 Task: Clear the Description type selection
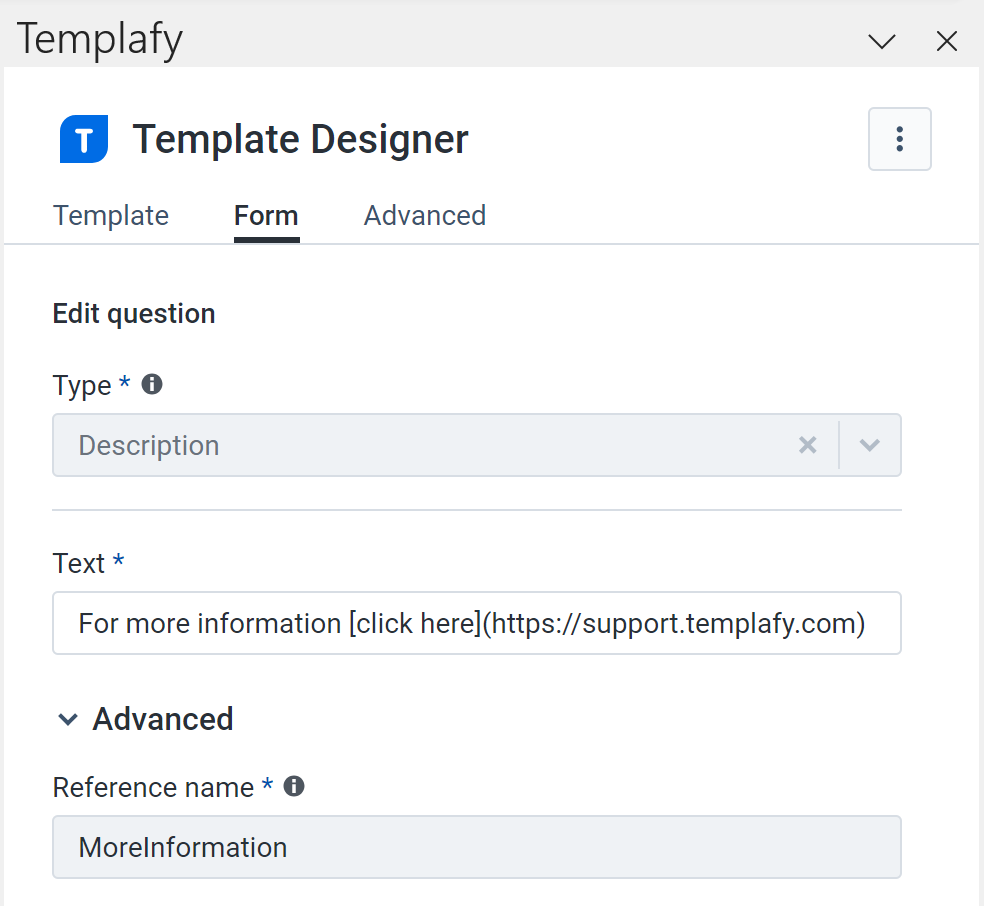point(808,445)
